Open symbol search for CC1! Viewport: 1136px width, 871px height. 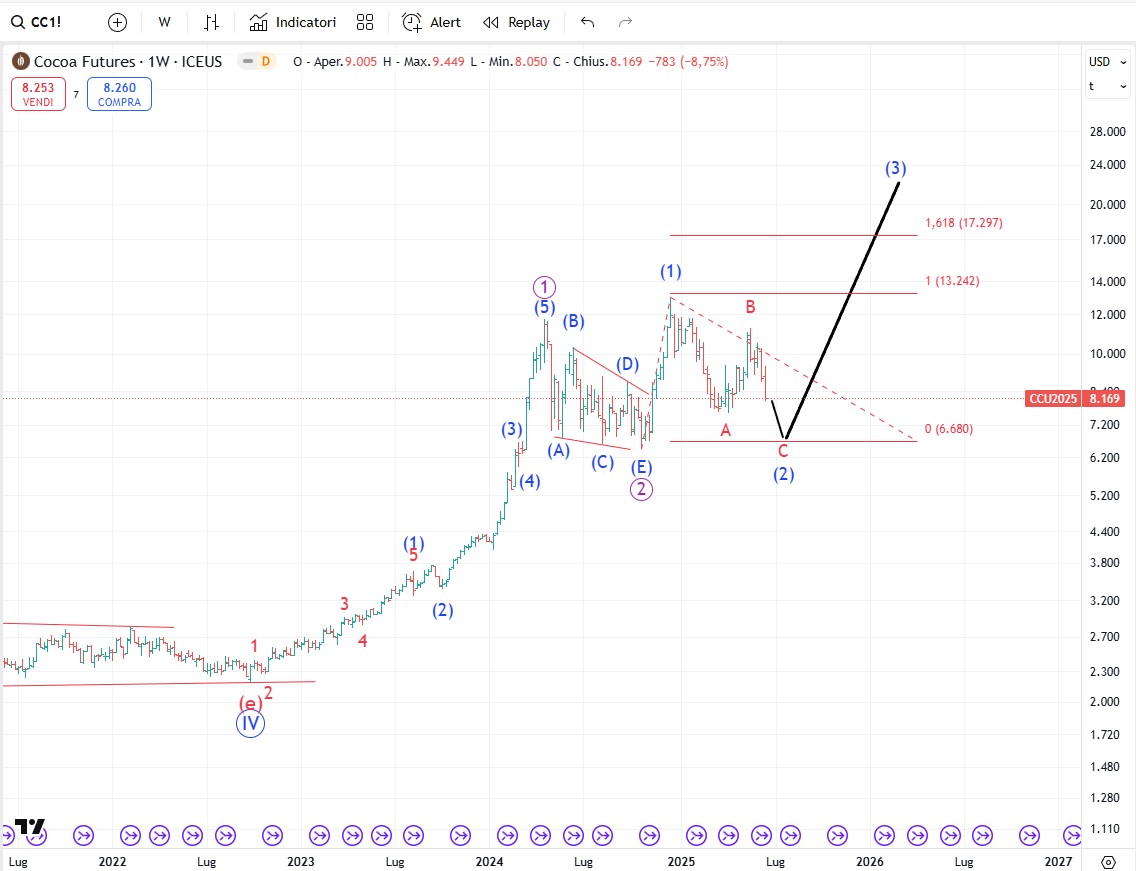tap(36, 22)
